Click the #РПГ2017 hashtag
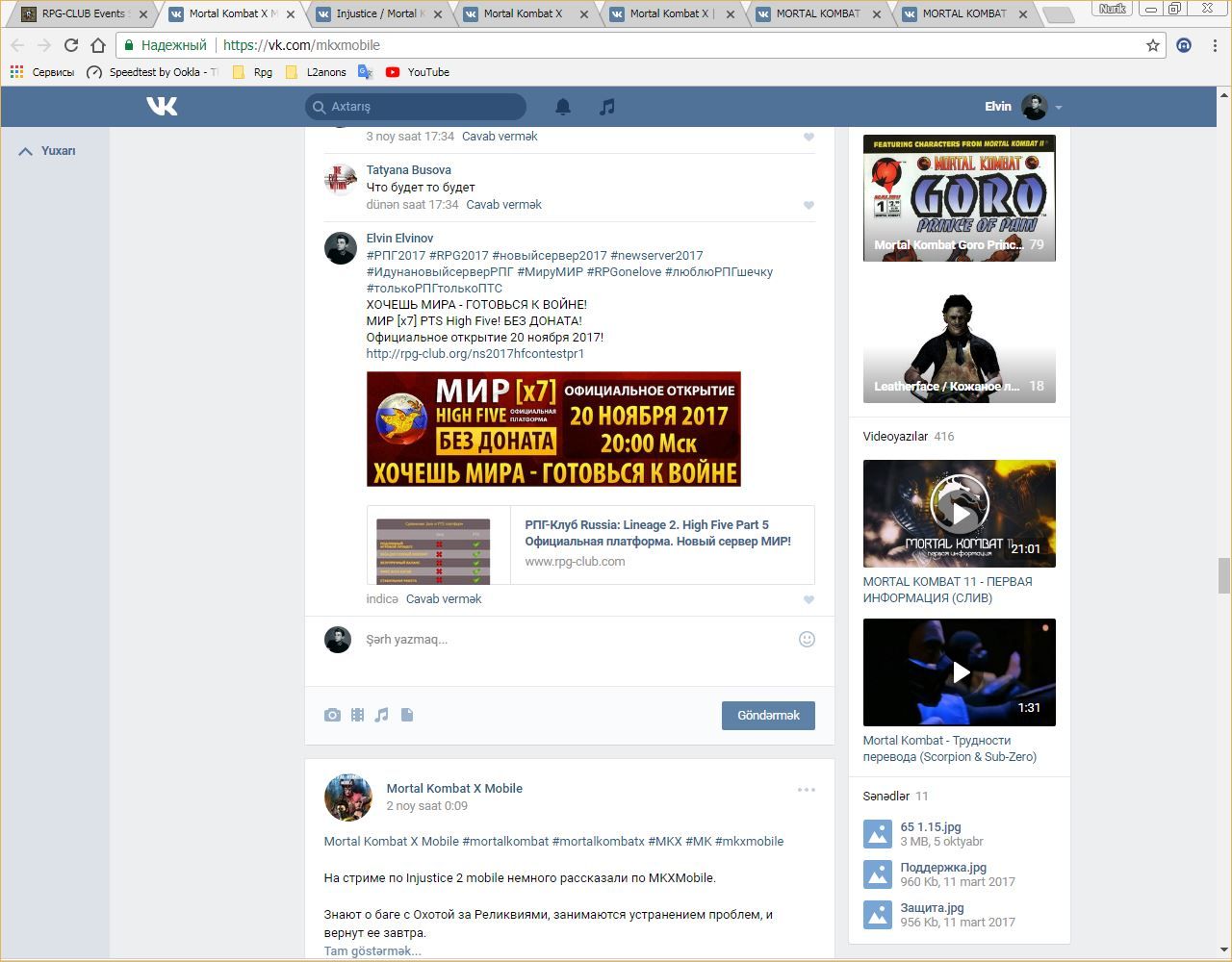This screenshot has height=962, width=1232. (396, 256)
